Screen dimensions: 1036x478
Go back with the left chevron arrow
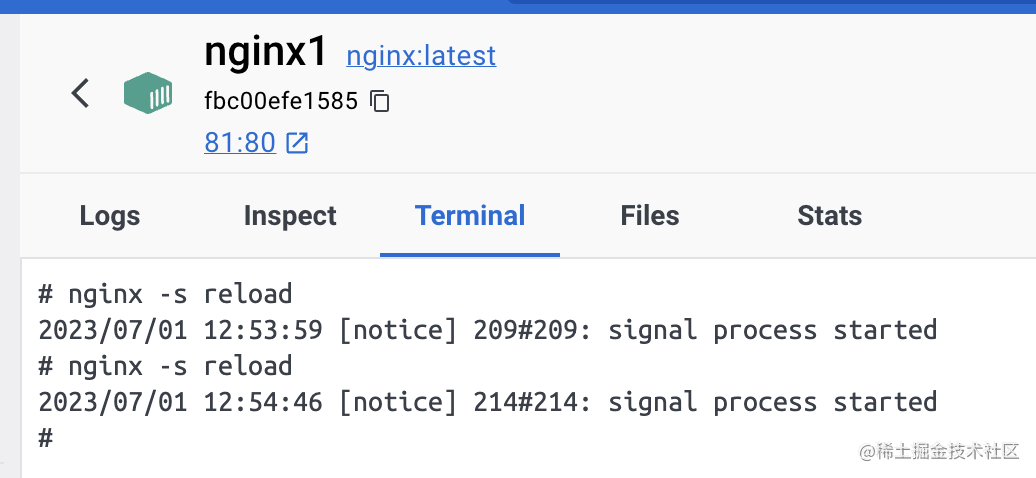[81, 93]
